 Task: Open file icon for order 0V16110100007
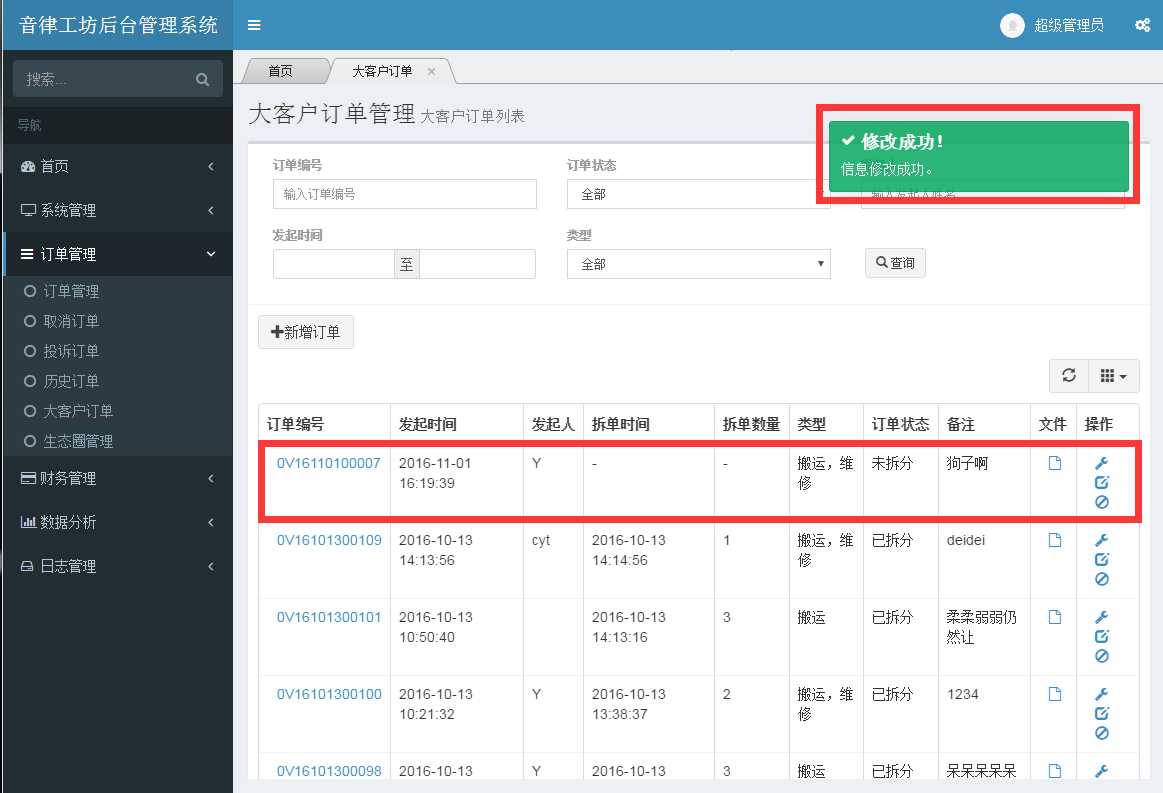[x=1054, y=463]
